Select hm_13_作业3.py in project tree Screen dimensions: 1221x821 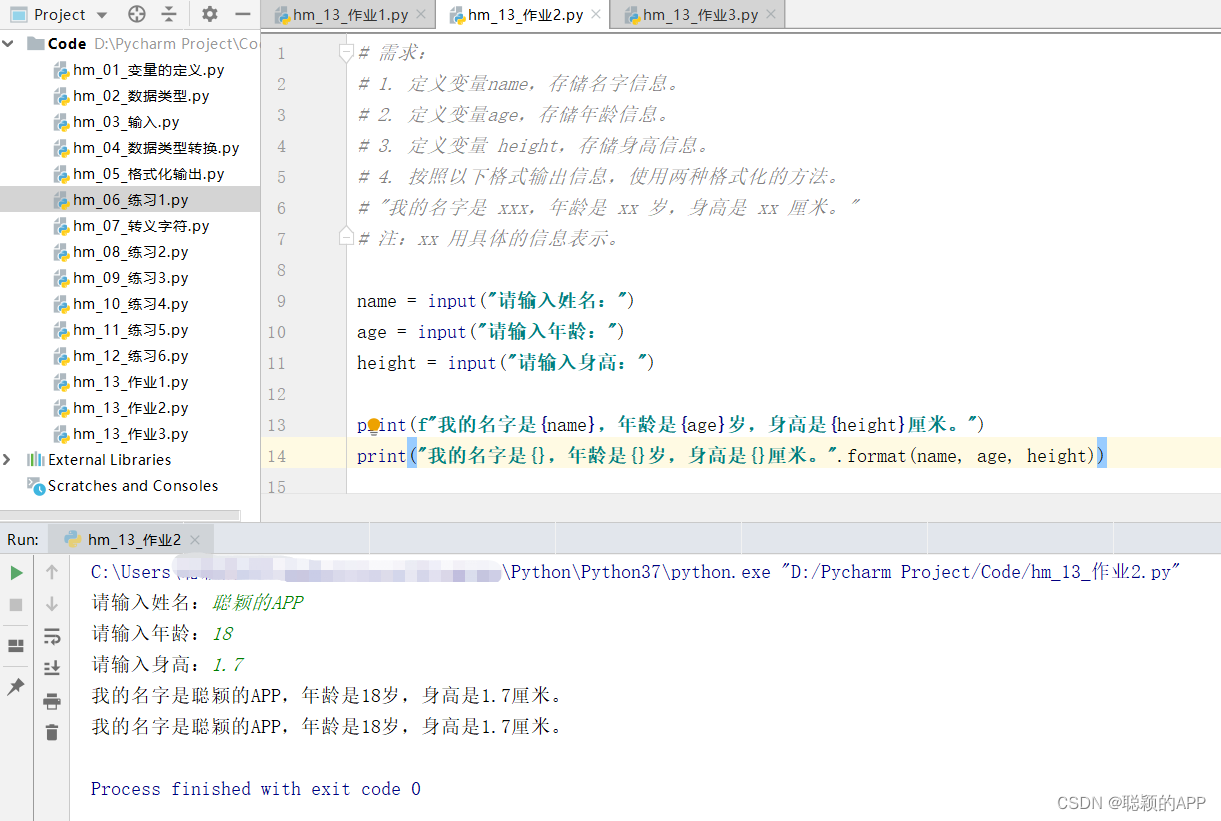[130, 434]
